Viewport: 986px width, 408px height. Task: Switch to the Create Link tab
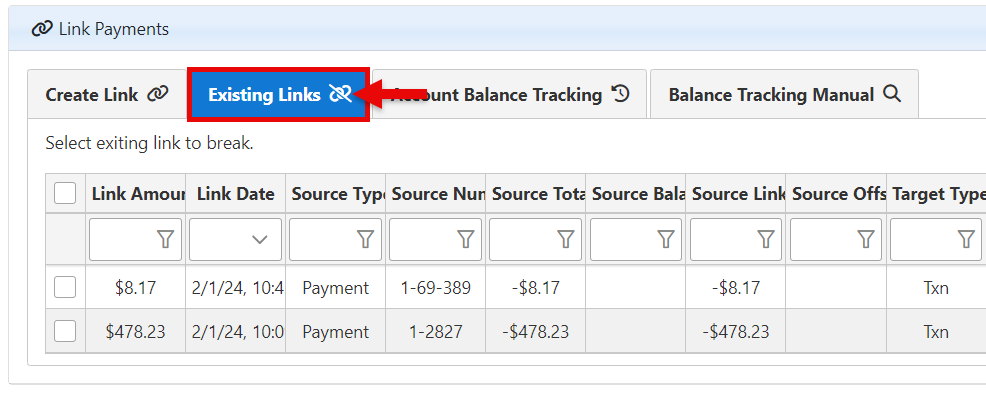[106, 95]
